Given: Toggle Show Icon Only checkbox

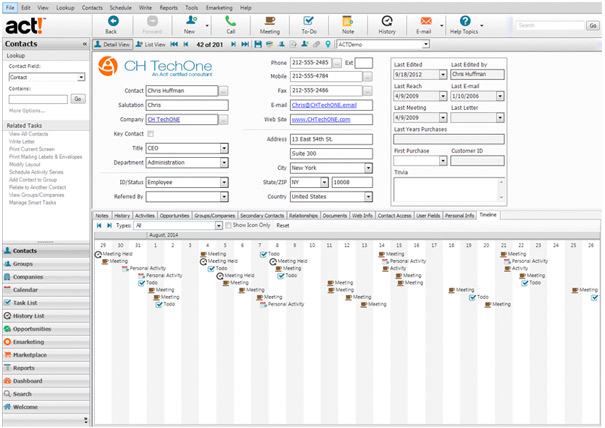Looking at the screenshot, I should (x=228, y=225).
